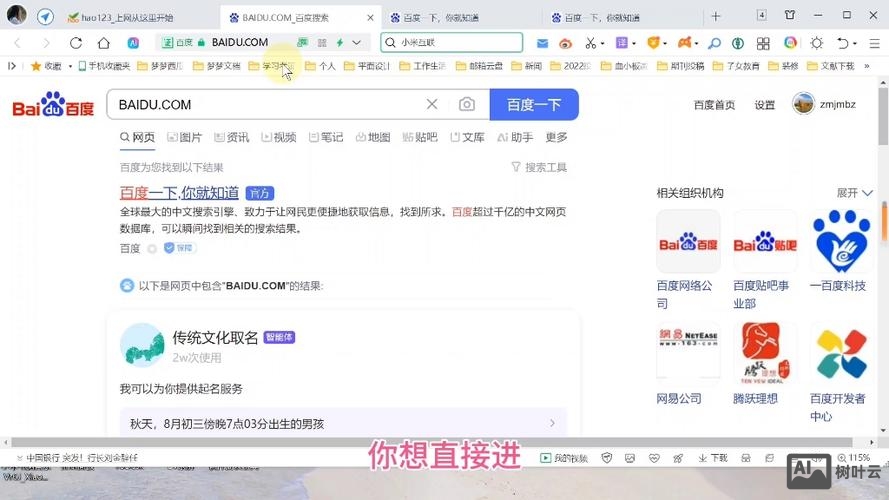This screenshot has width=889, height=500.
Task: Click the 115% zoom level control
Action: 853,457
